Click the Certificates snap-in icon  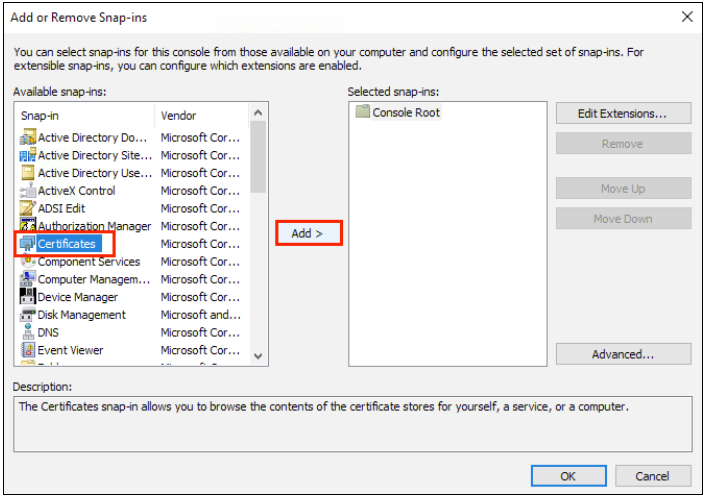tap(28, 244)
